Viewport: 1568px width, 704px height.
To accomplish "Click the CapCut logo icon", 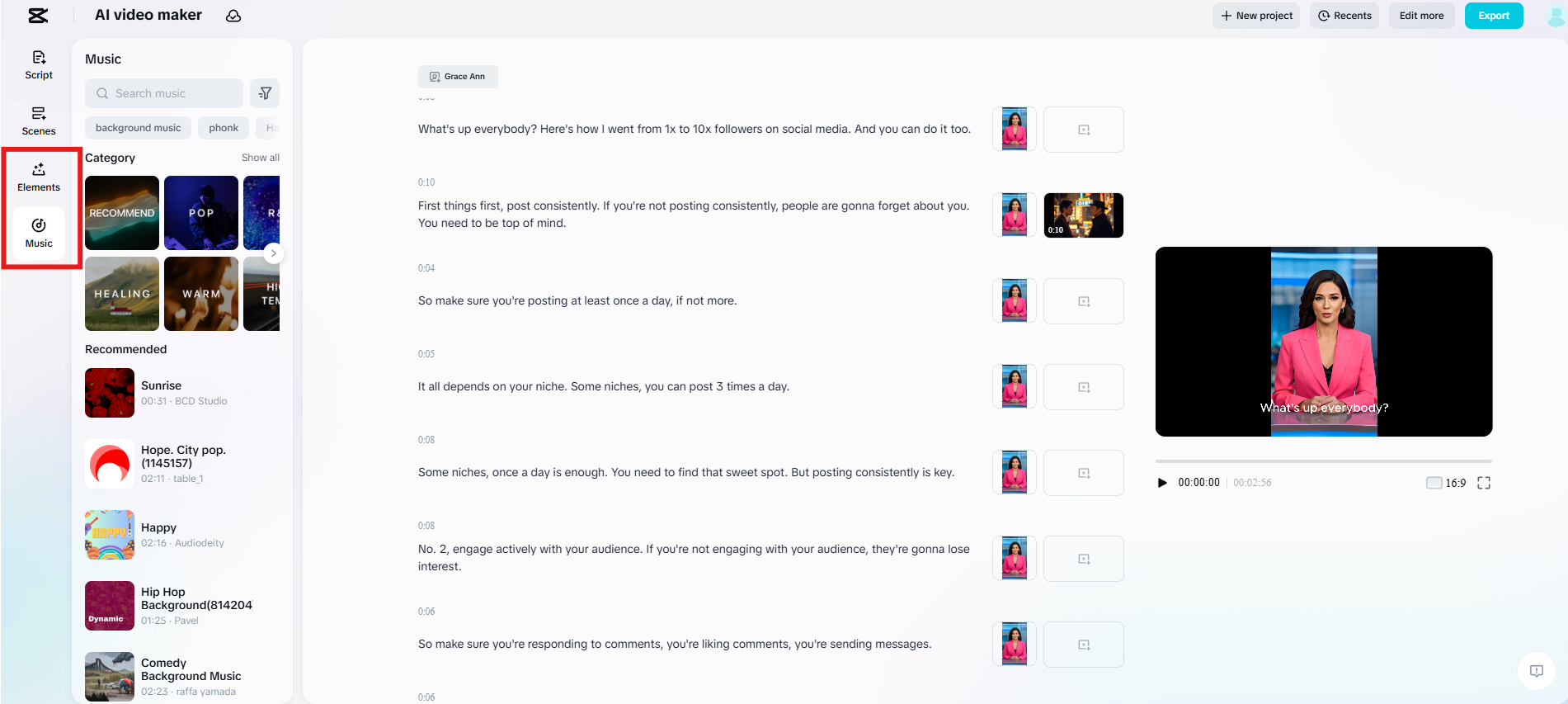I will click(x=38, y=16).
